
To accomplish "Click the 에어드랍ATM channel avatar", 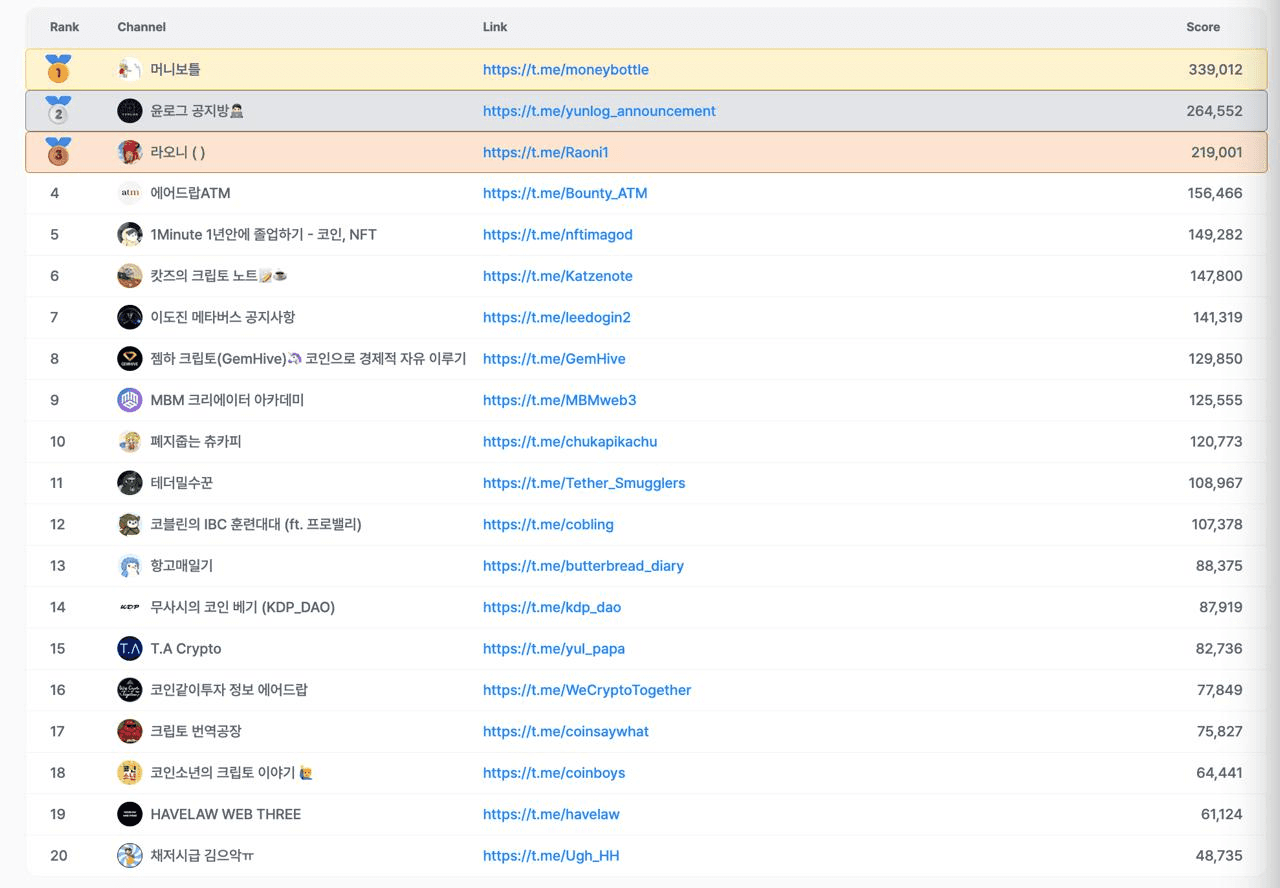I will coord(130,193).
